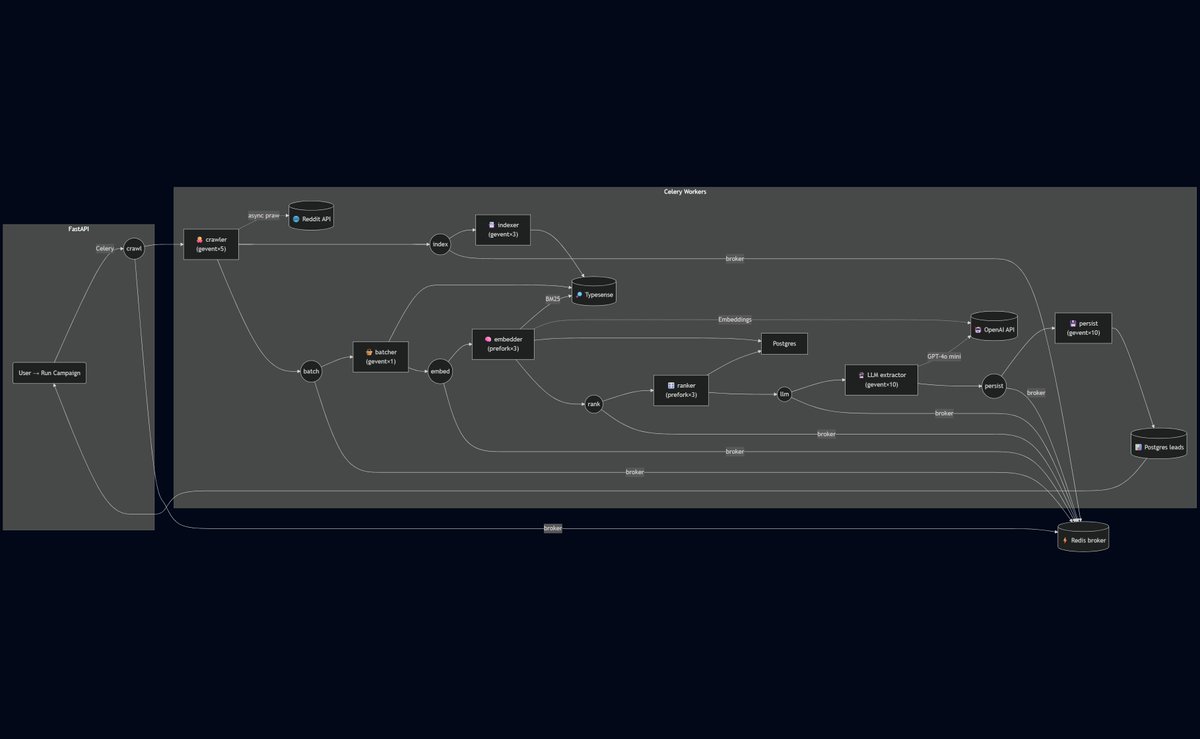1200x739 pixels.
Task: Click the emoji icon on the crawler node
Action: 200,239
